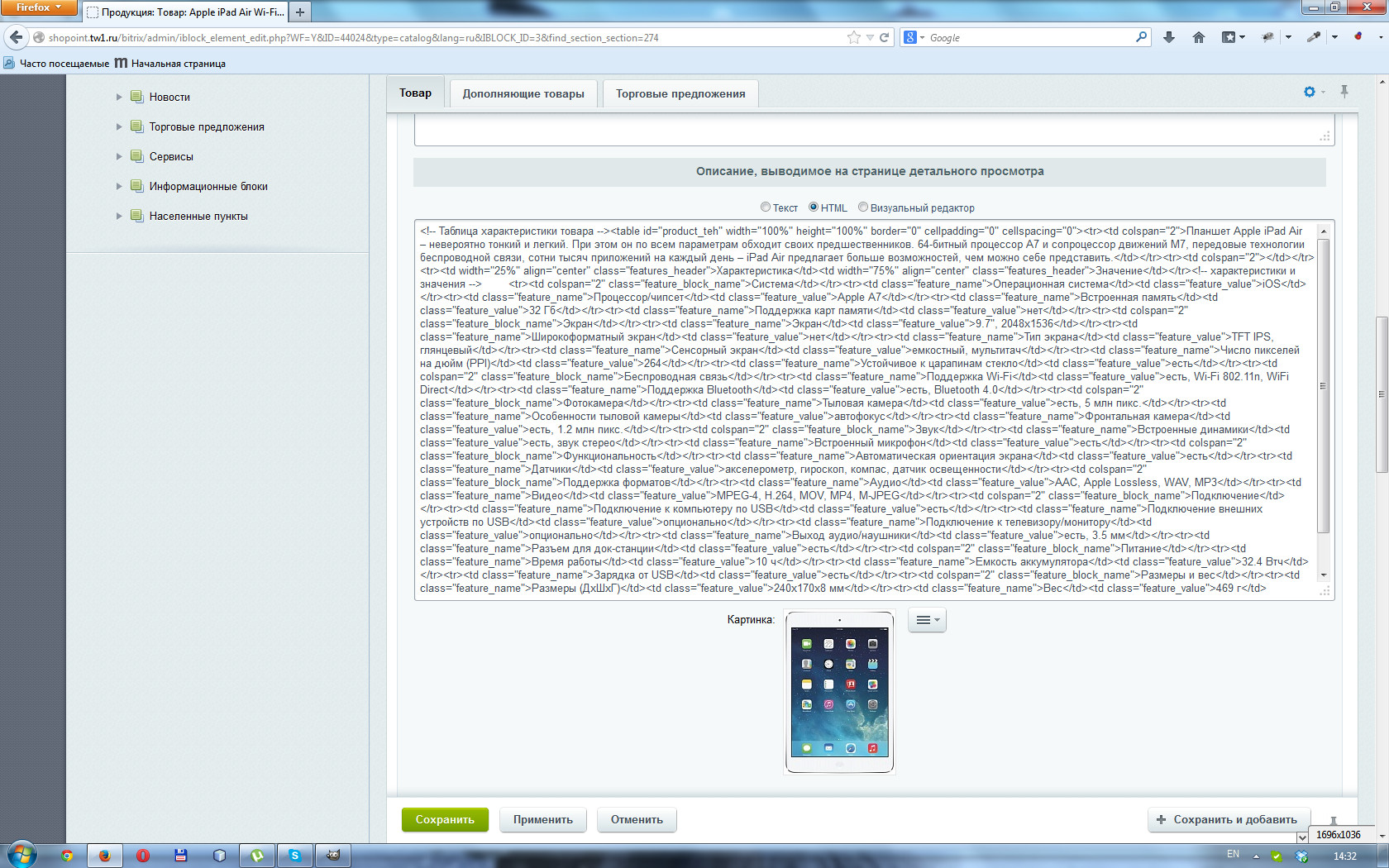Open the Начальная страница bookmark
This screenshot has width=1389, height=868.
point(170,63)
